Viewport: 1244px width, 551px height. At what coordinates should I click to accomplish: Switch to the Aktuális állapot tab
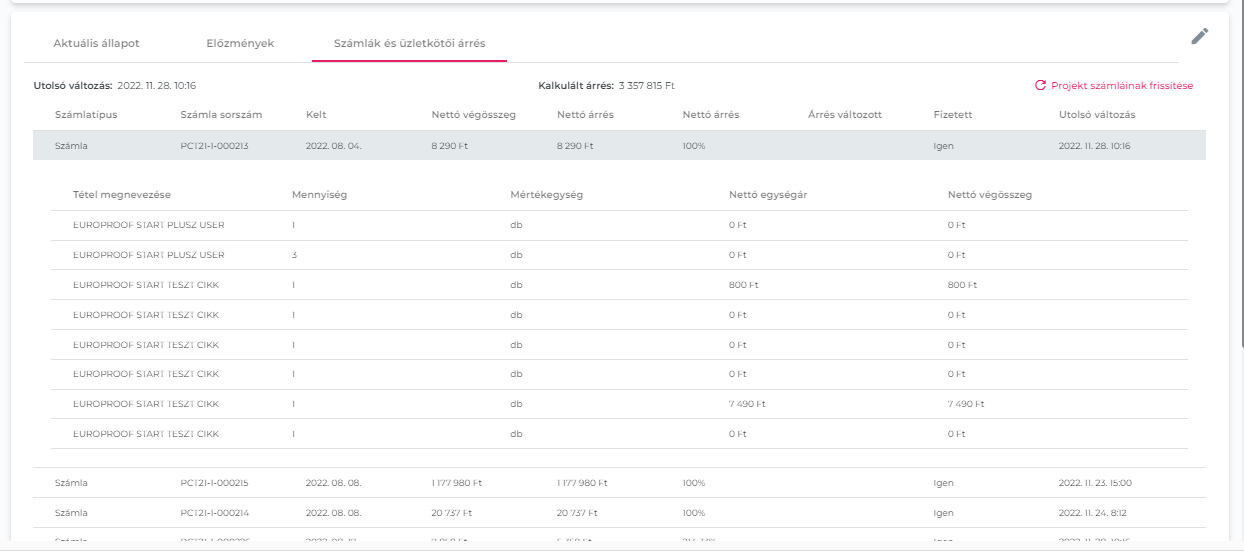(96, 44)
